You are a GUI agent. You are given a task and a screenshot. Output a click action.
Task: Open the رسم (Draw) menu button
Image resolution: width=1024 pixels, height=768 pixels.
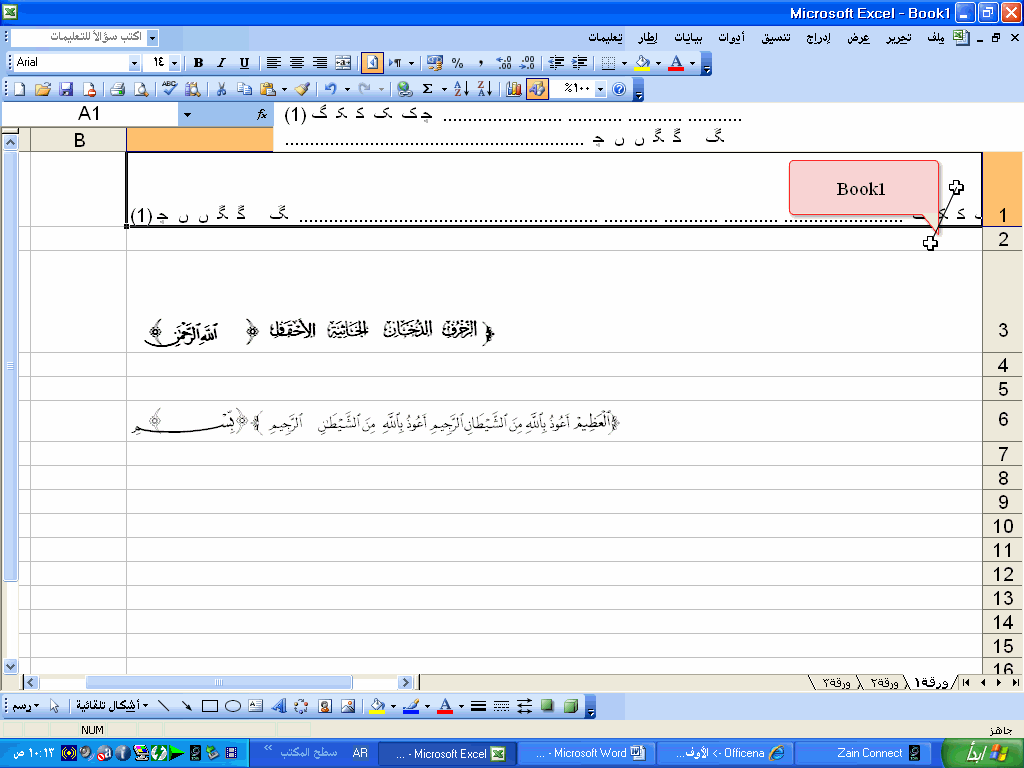(x=25, y=706)
